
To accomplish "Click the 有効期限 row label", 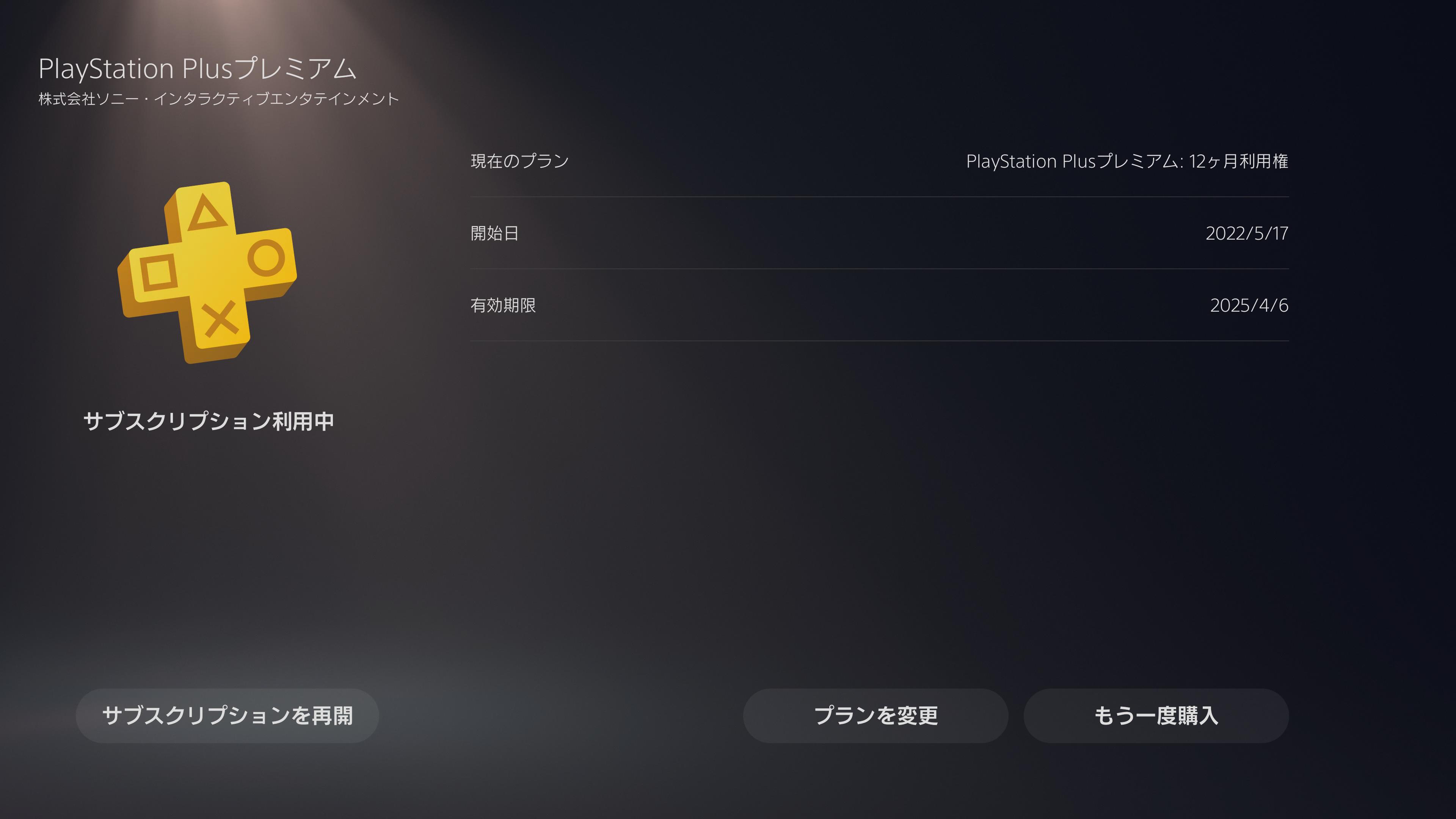I will point(503,305).
